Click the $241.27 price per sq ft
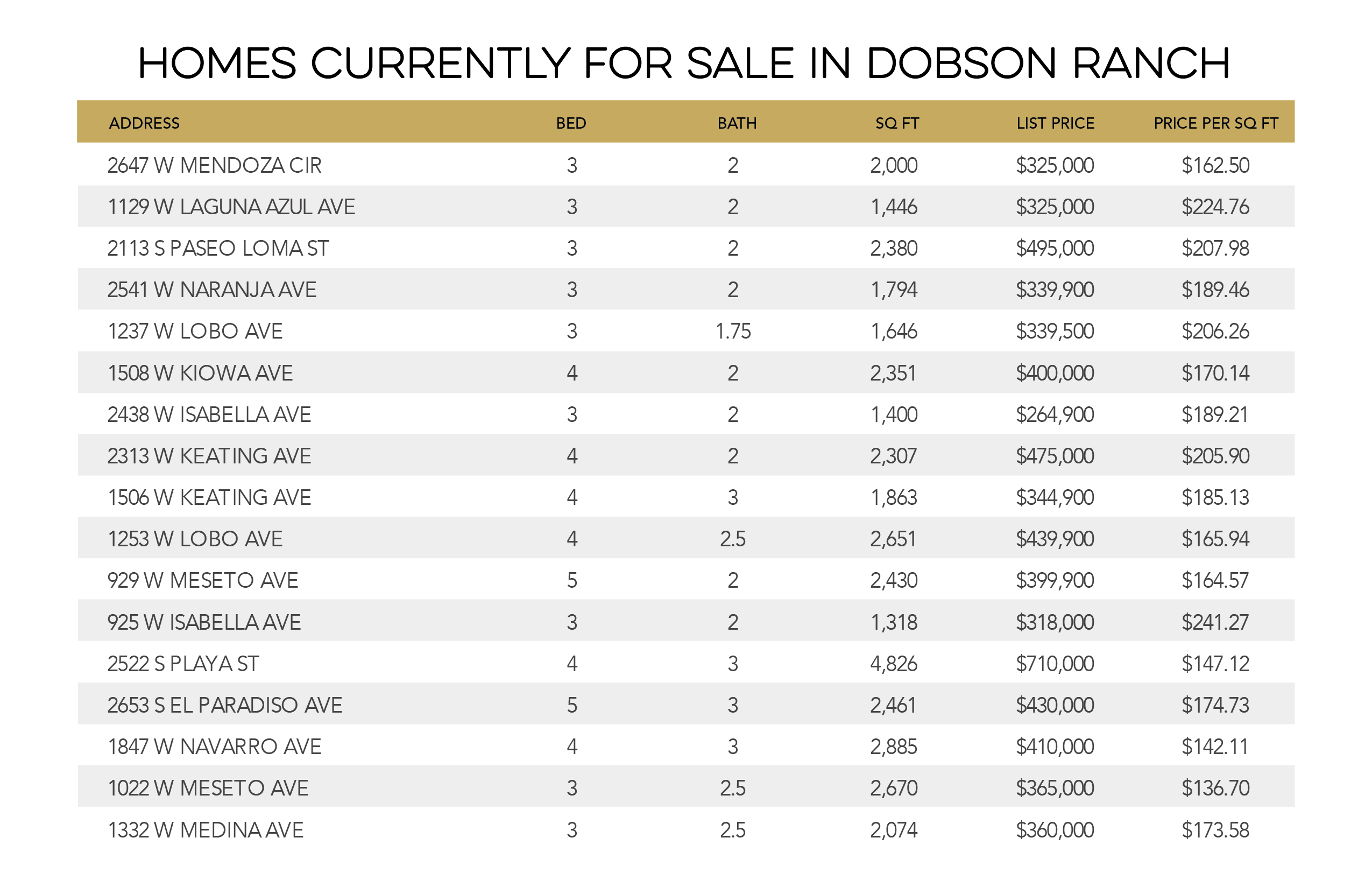The height and width of the screenshot is (880, 1372). click(1215, 622)
